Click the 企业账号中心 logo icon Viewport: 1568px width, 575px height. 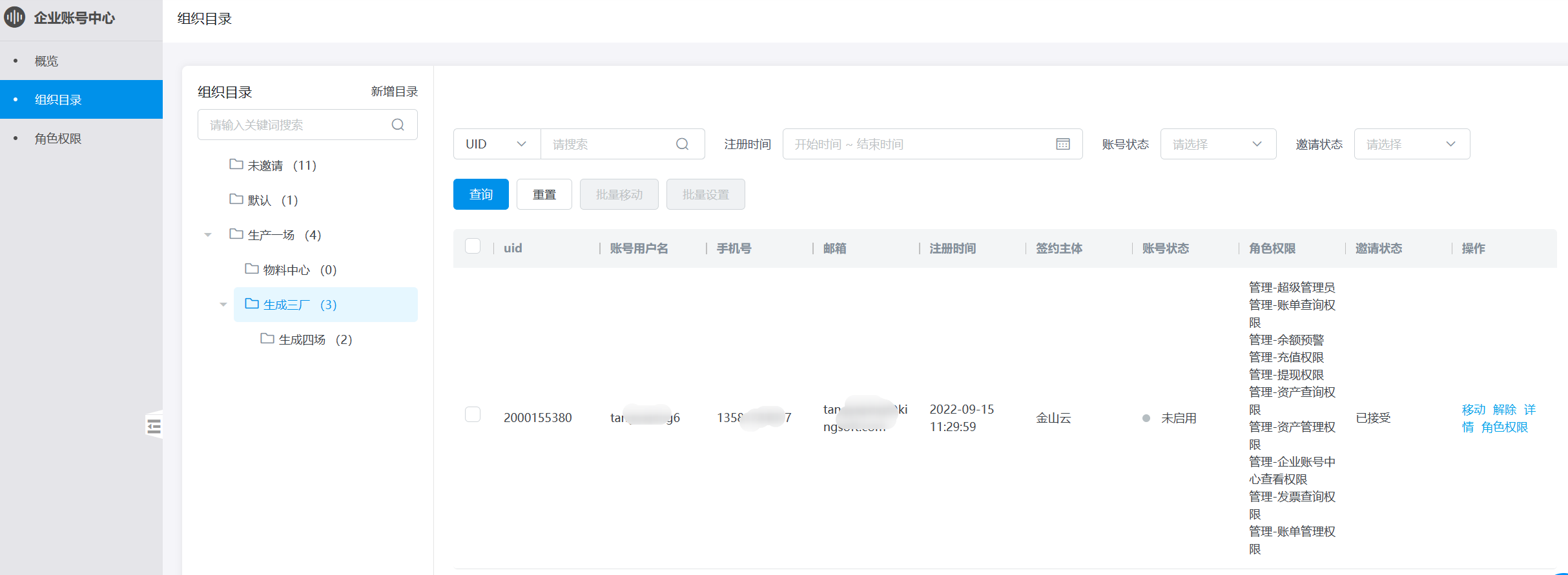(15, 17)
